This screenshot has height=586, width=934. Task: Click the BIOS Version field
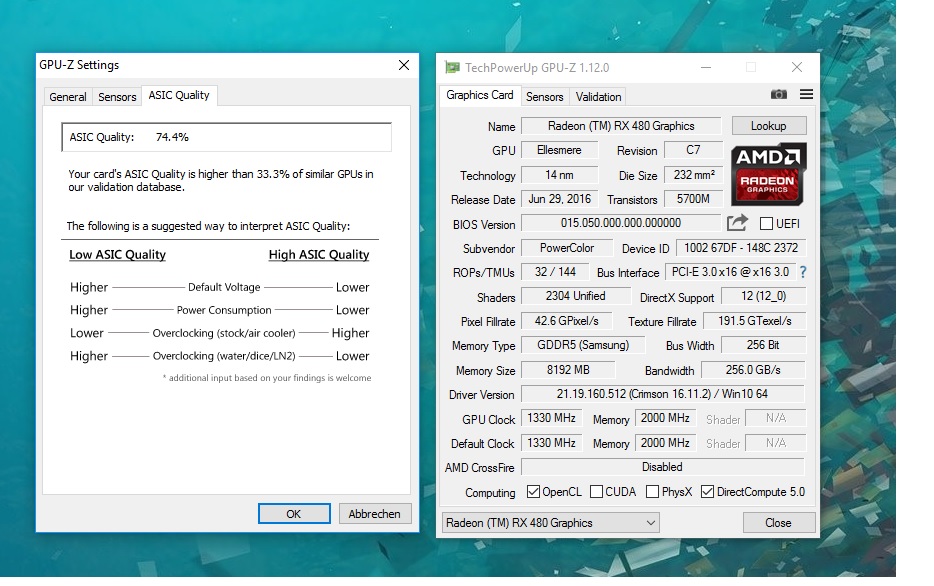point(621,223)
